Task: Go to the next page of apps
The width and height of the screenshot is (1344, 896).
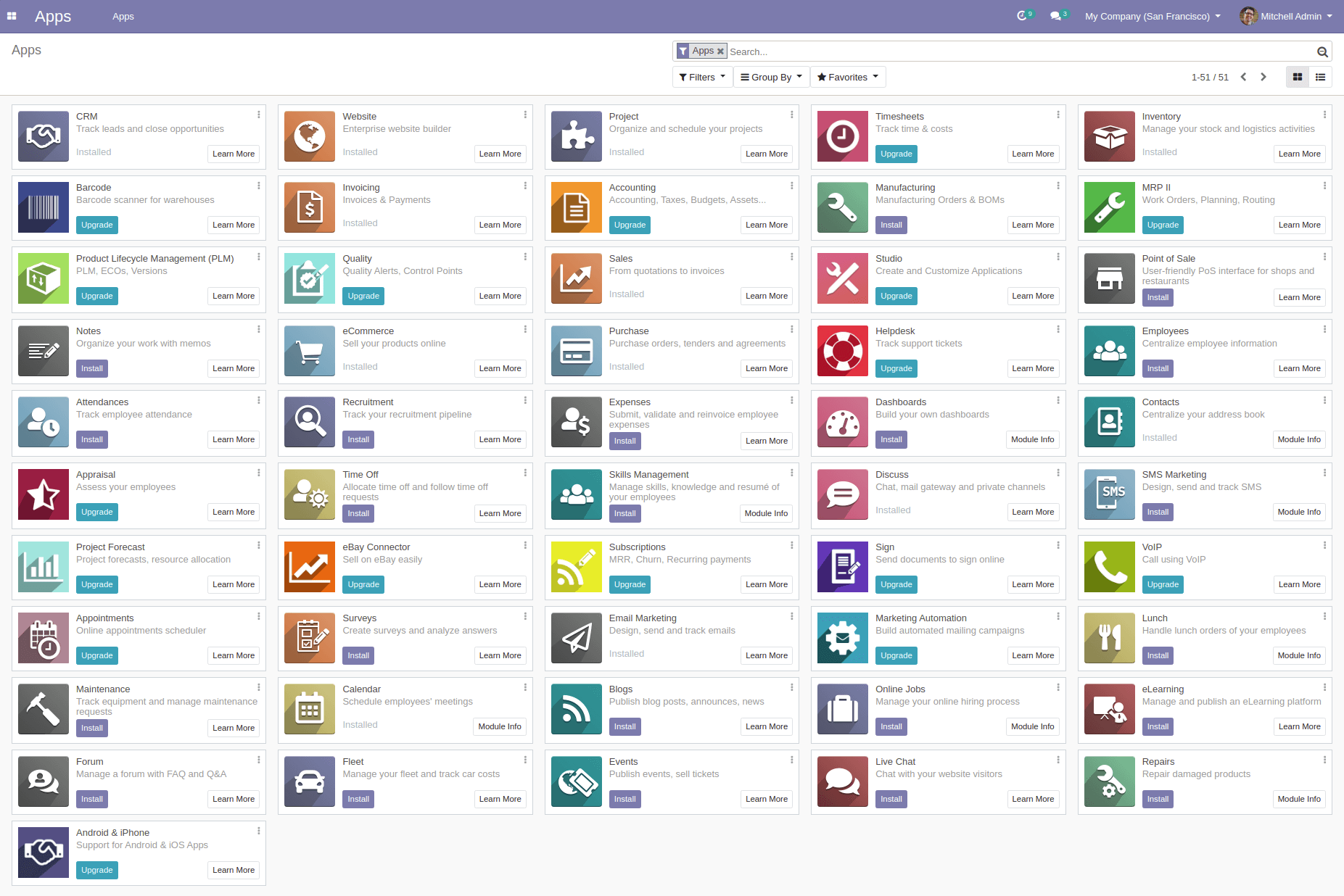Action: 1263,77
